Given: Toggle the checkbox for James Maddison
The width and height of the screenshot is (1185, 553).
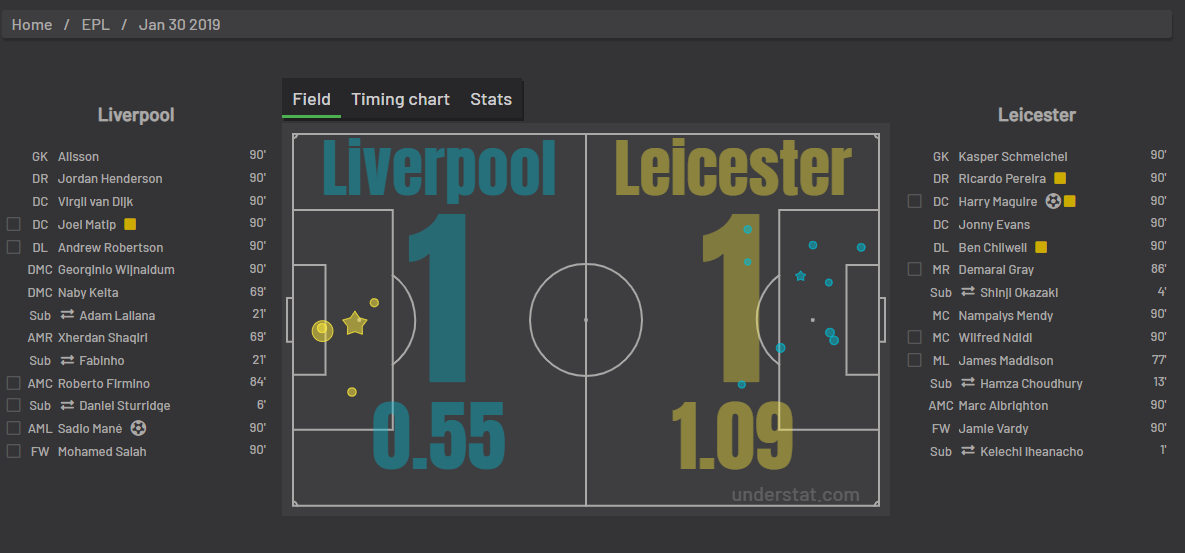Looking at the screenshot, I should [x=914, y=360].
